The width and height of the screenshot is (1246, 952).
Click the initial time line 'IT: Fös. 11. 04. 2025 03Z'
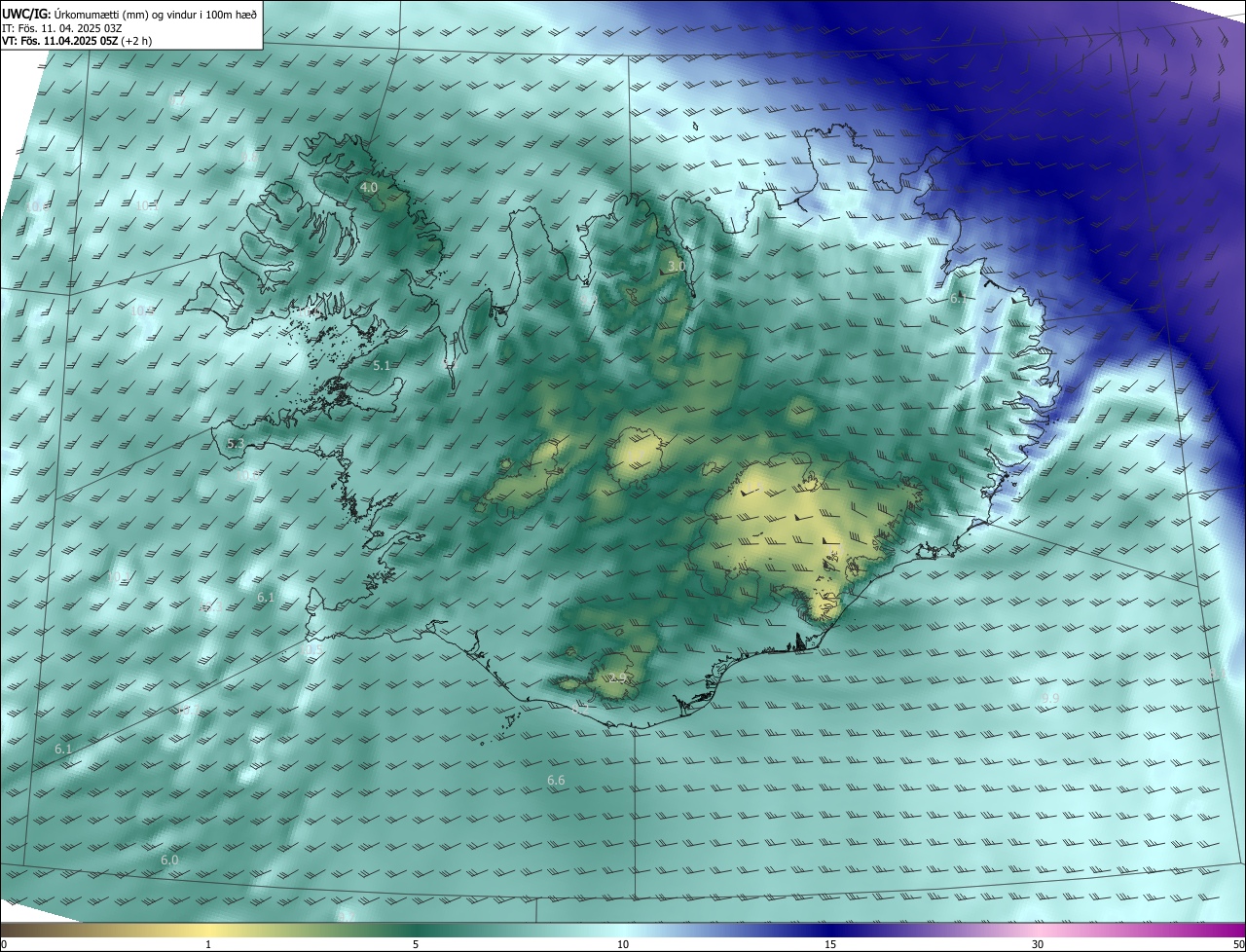click(x=62, y=27)
